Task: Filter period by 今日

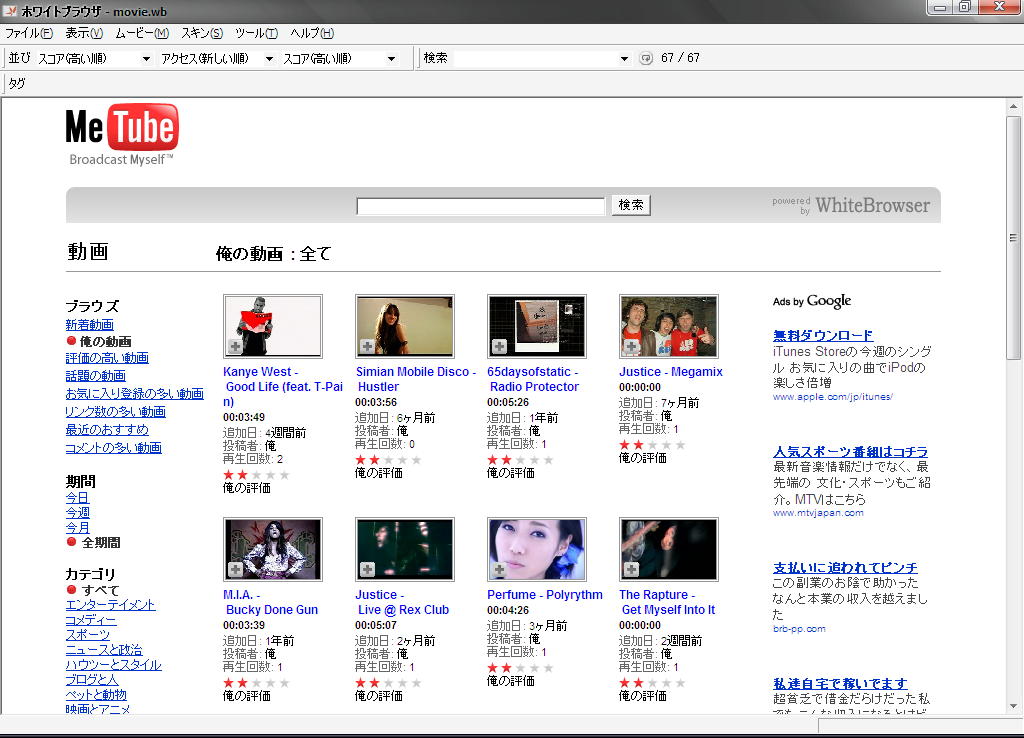Action: point(77,498)
